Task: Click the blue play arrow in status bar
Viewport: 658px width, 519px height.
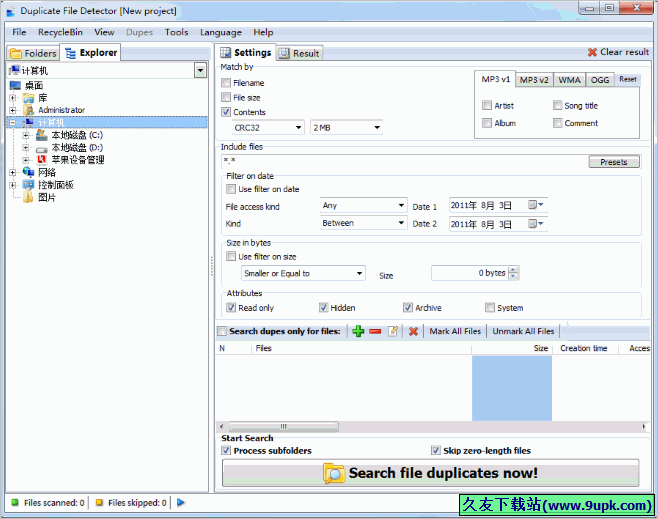Action: click(180, 502)
